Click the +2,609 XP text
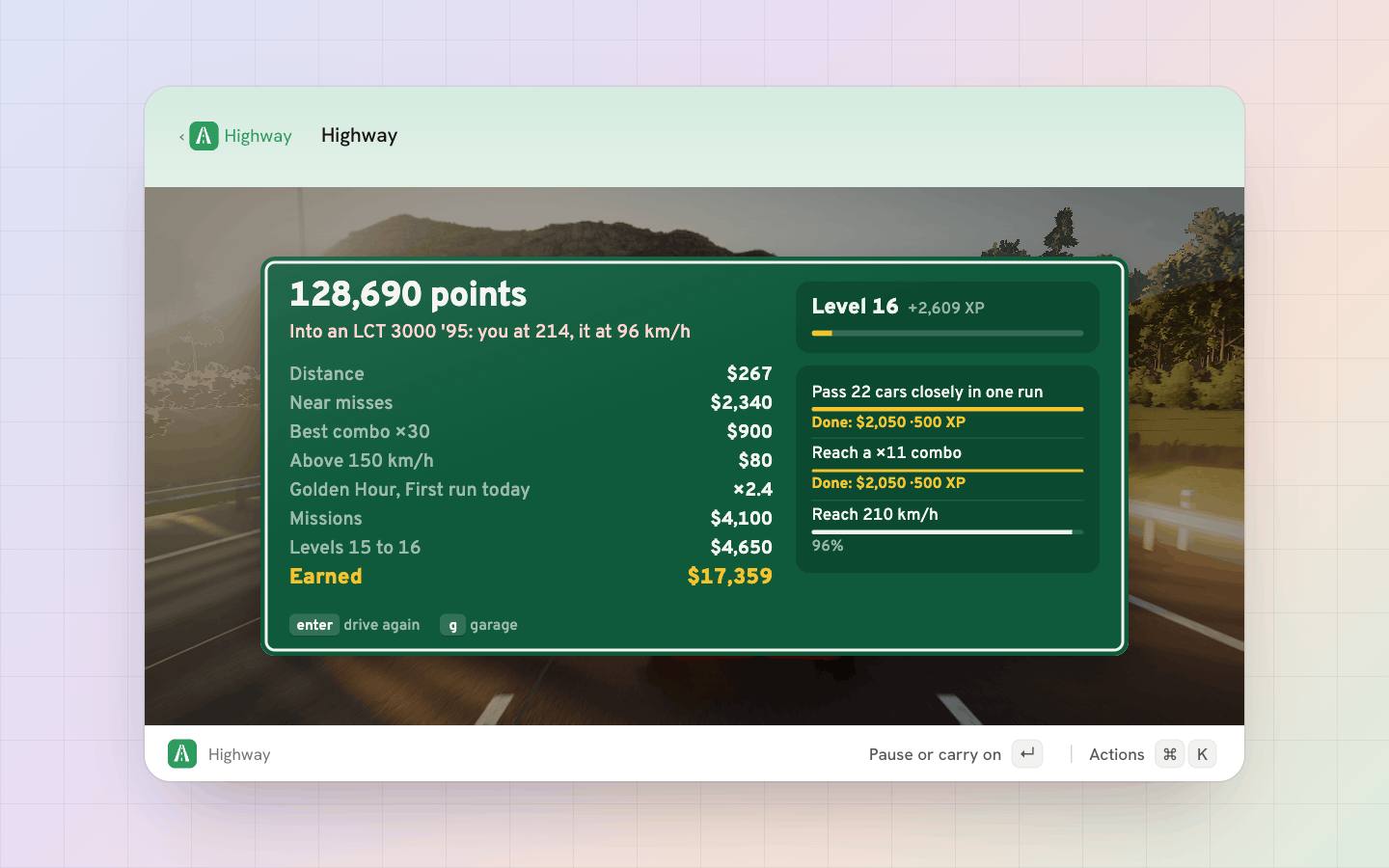 click(x=946, y=309)
